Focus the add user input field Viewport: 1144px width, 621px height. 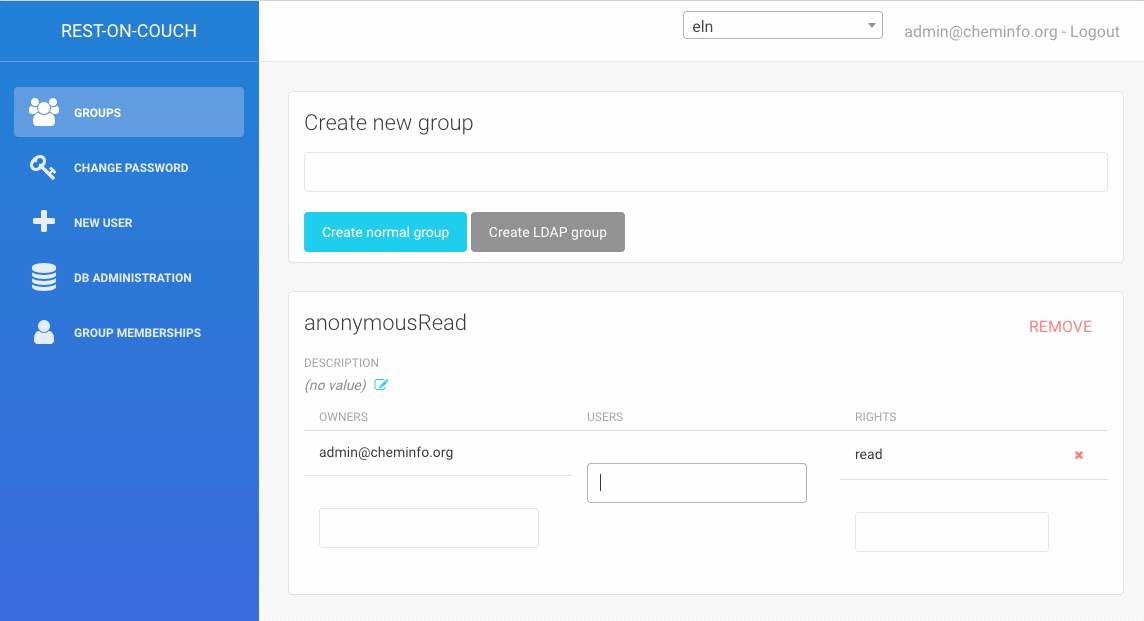click(697, 483)
